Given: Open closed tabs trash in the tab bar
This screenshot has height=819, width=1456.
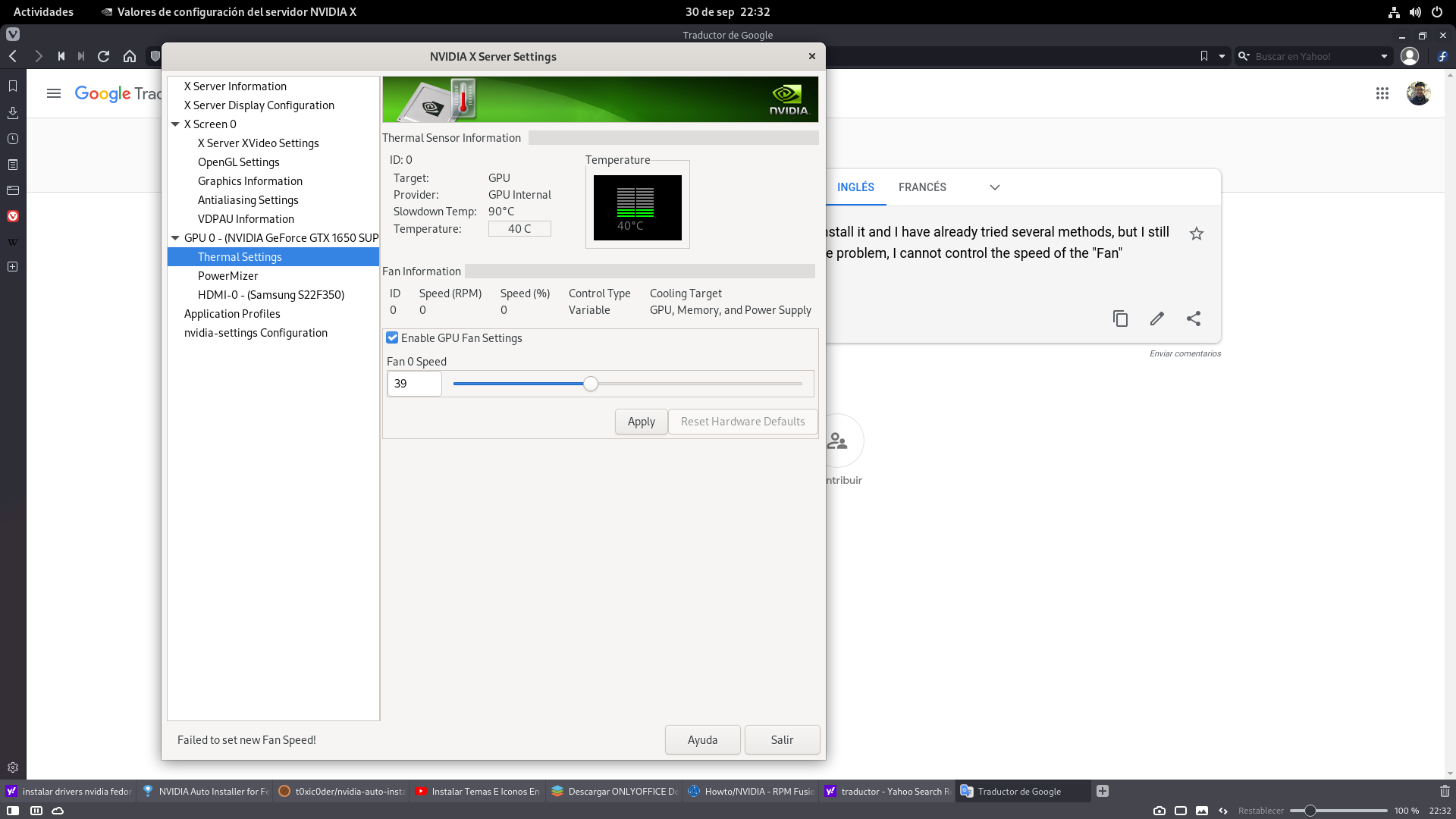Looking at the screenshot, I should tap(1445, 791).
